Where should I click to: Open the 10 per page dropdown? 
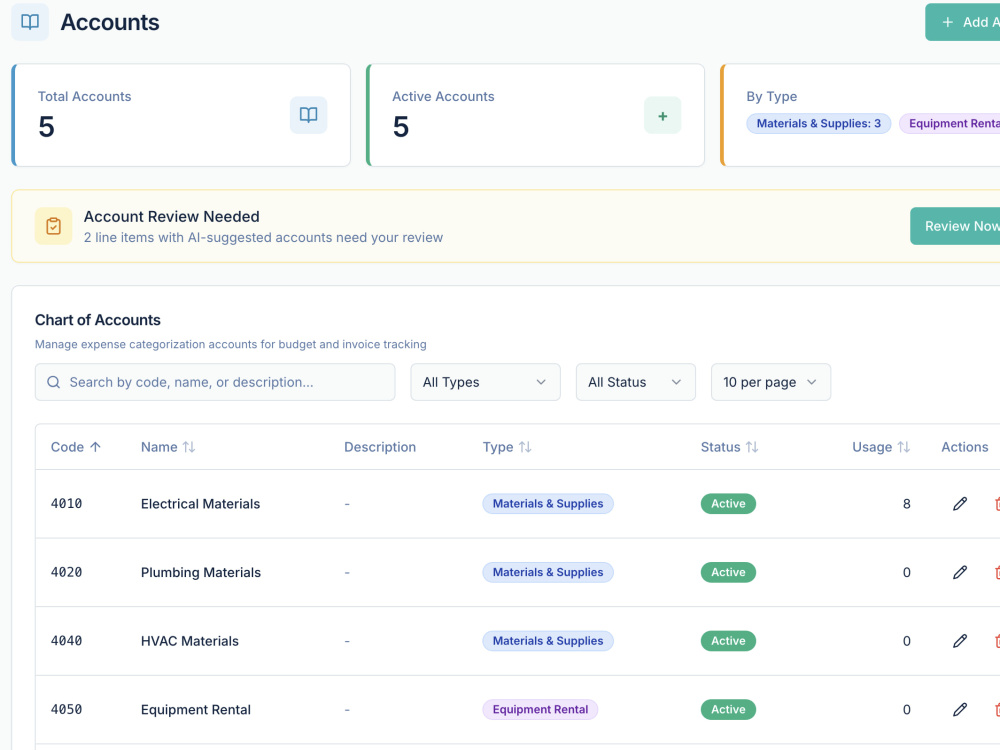[x=770, y=382]
